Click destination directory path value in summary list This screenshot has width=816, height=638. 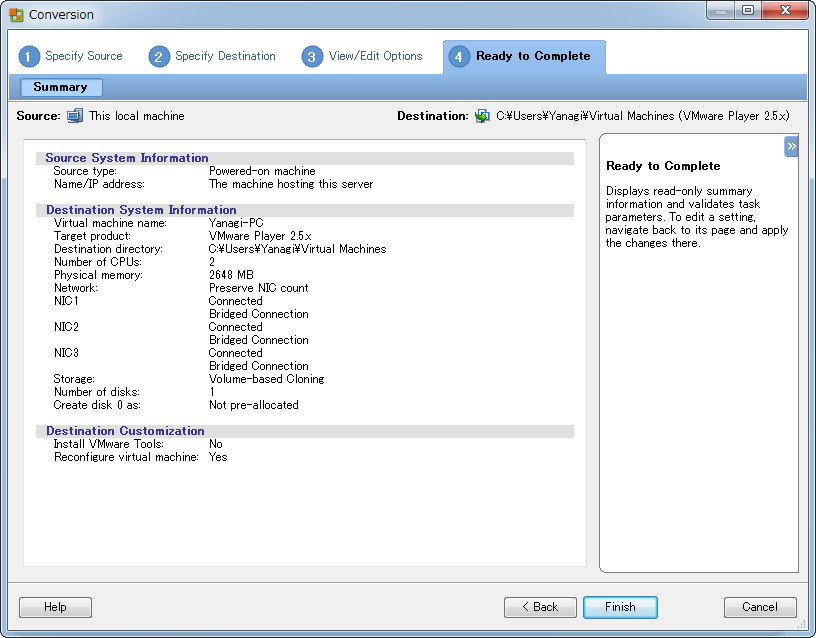(x=297, y=249)
